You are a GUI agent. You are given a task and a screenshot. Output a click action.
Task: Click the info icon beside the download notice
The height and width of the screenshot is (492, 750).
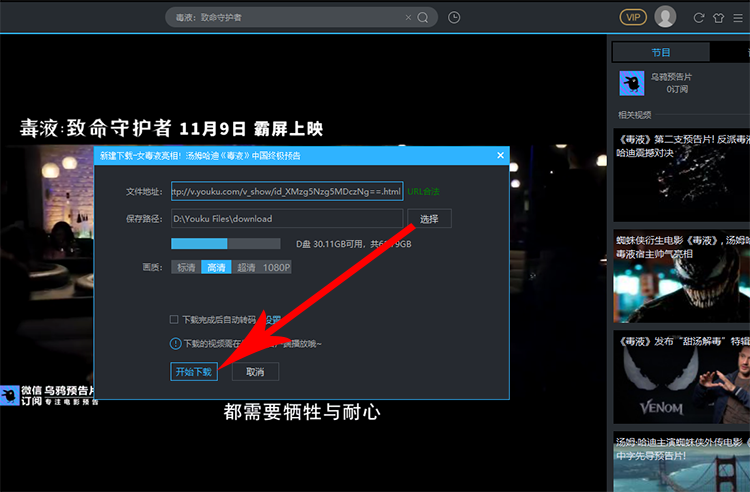coord(176,343)
